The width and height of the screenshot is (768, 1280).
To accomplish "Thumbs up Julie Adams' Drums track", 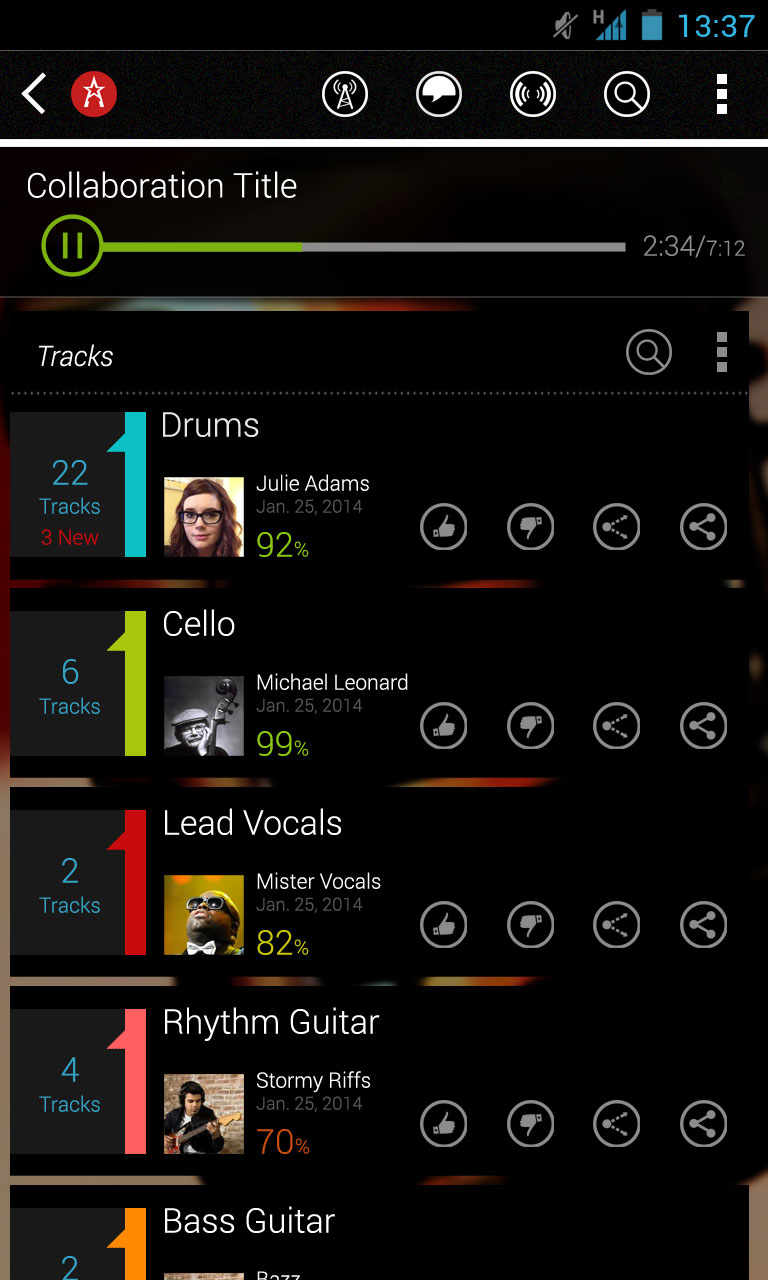I will click(444, 527).
